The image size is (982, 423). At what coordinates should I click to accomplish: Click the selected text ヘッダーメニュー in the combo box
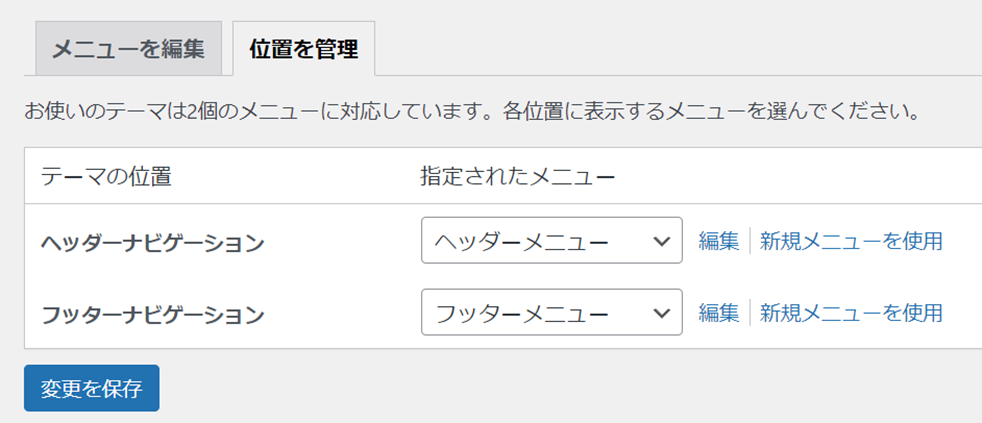(x=522, y=242)
